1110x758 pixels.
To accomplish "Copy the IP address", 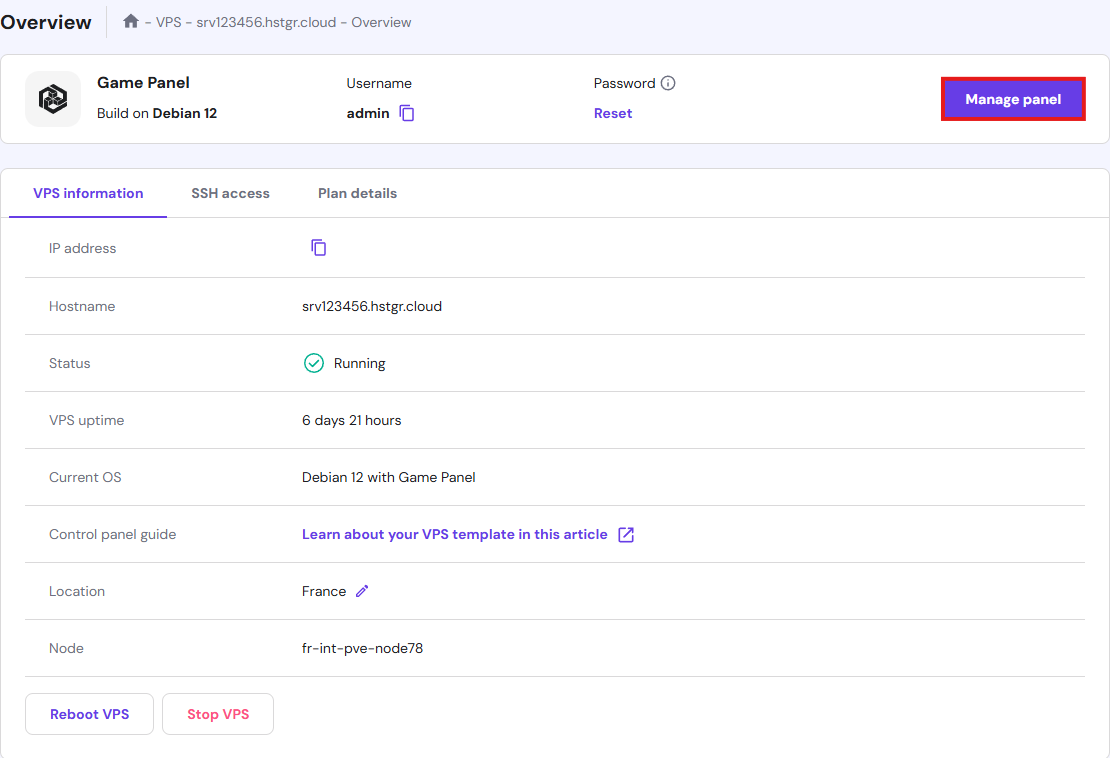I will click(319, 247).
